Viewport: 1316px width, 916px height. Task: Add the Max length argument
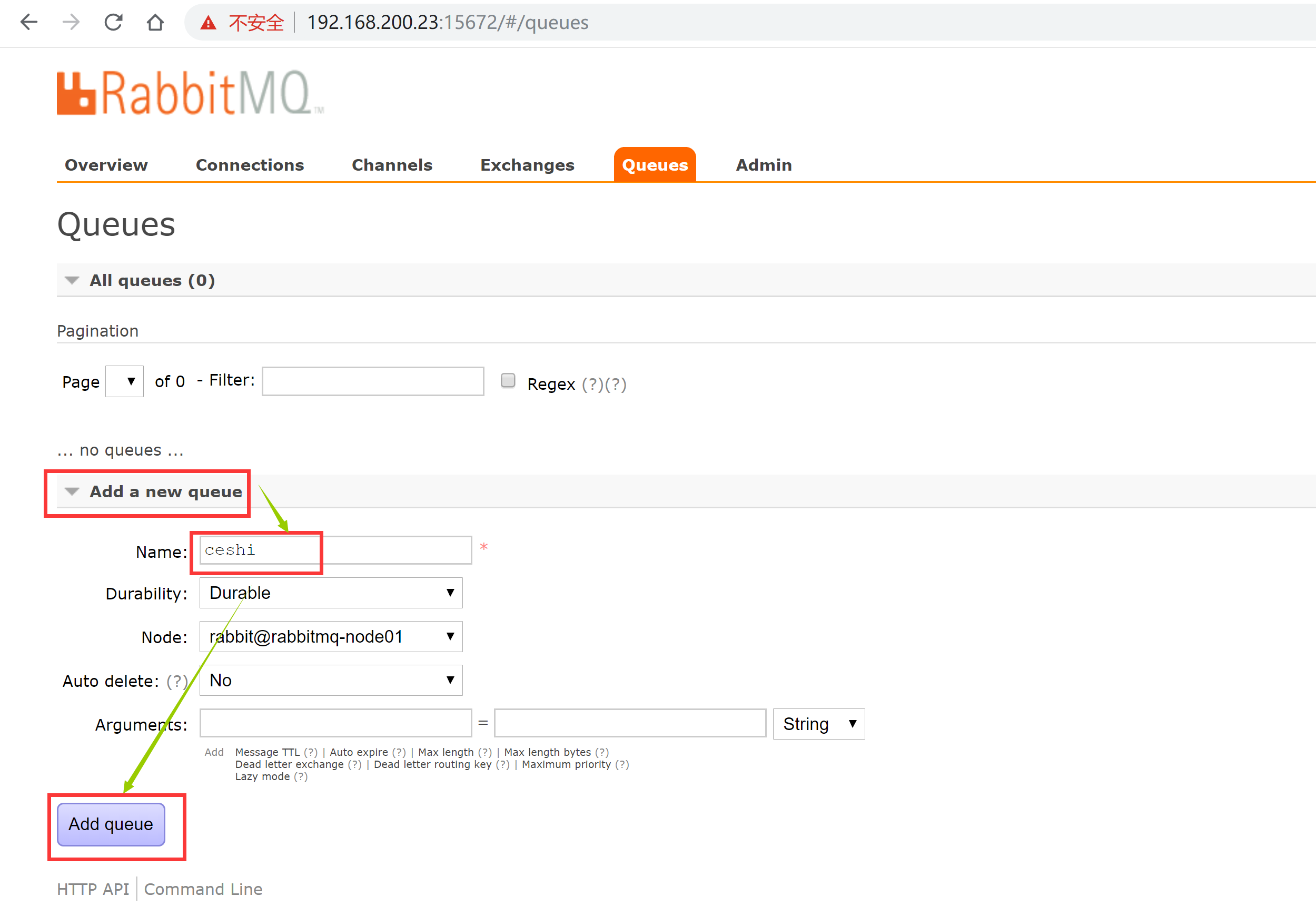446,752
